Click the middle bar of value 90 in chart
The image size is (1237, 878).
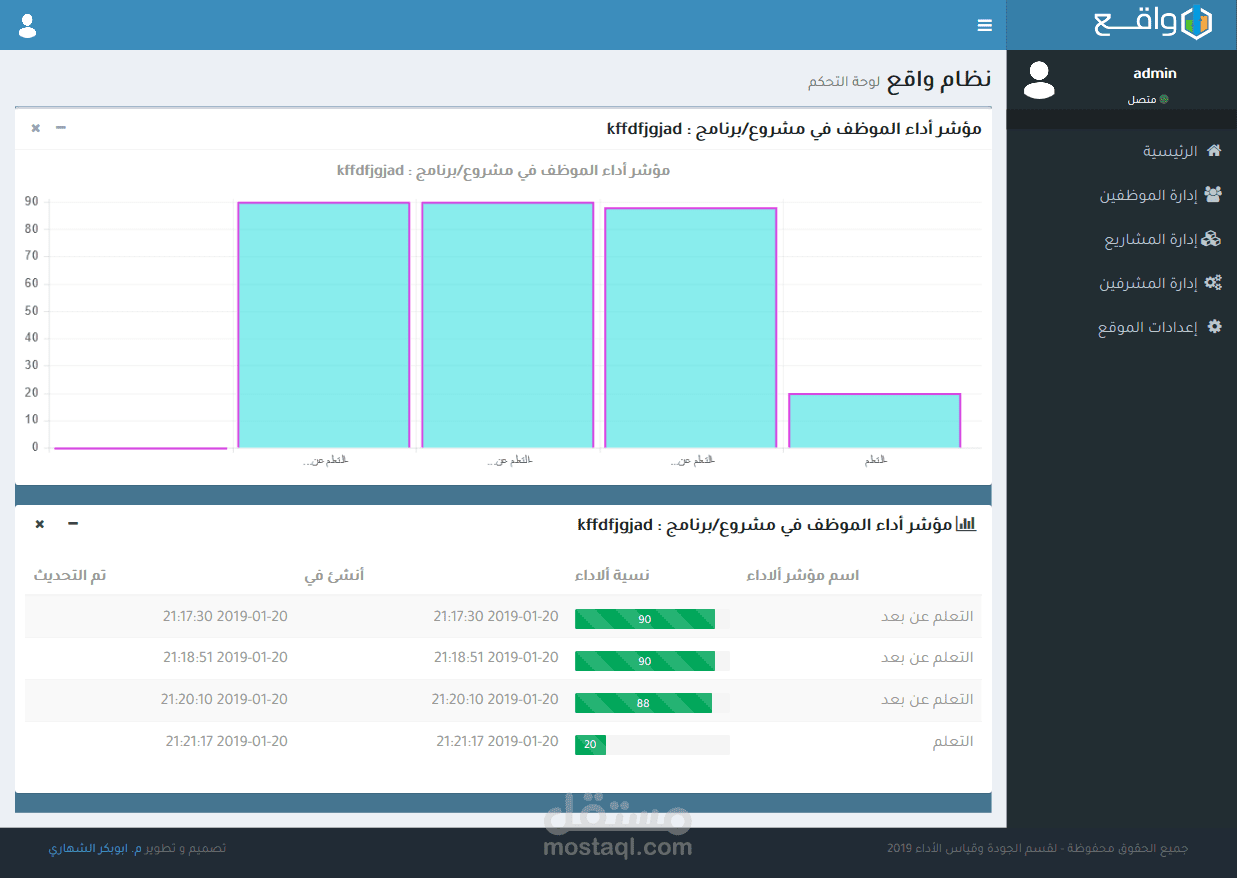coord(508,325)
